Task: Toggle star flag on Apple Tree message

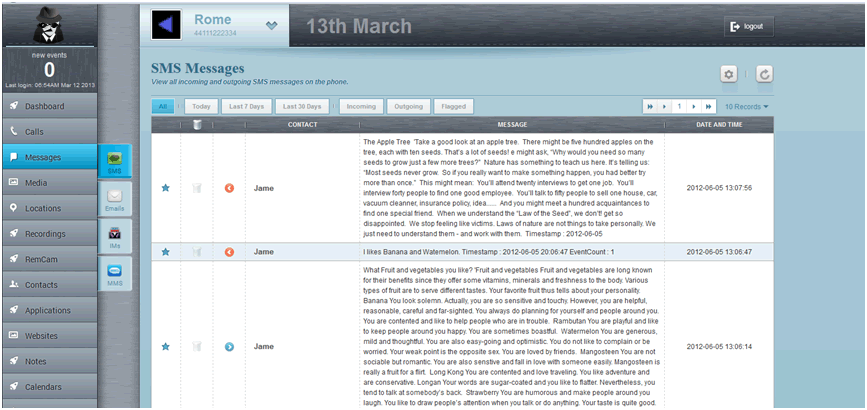Action: (x=166, y=187)
